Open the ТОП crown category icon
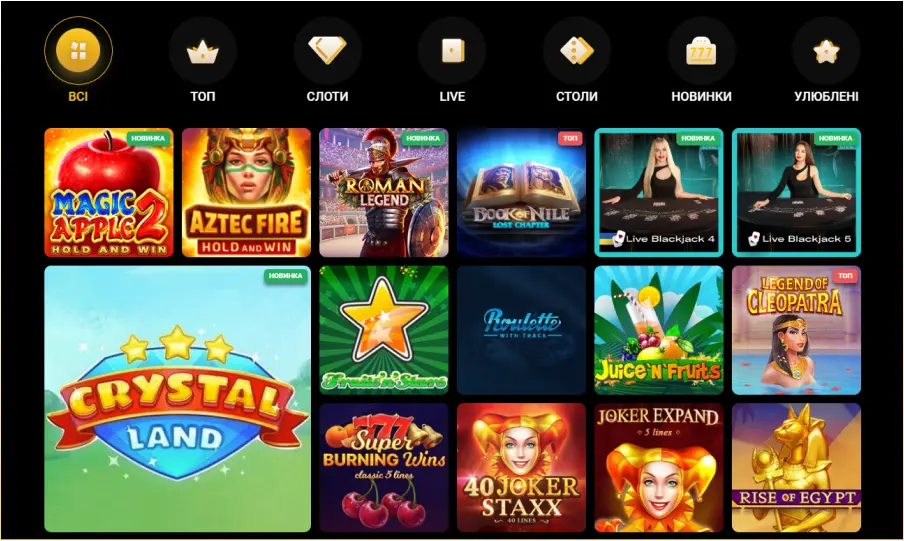 click(203, 51)
